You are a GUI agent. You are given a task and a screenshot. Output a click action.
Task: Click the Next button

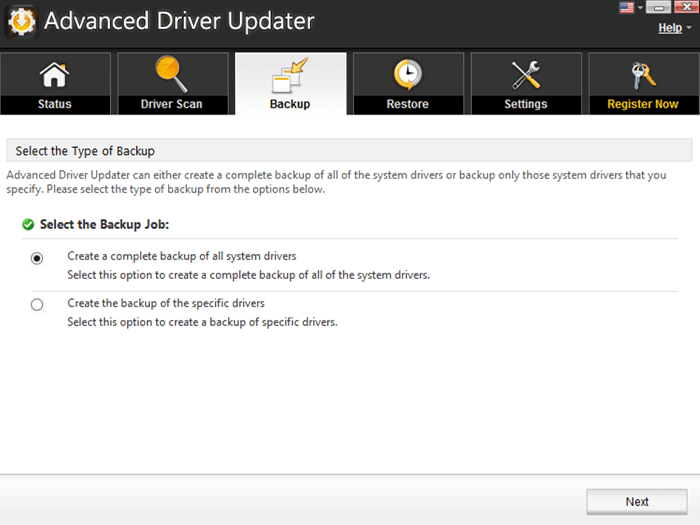(637, 502)
